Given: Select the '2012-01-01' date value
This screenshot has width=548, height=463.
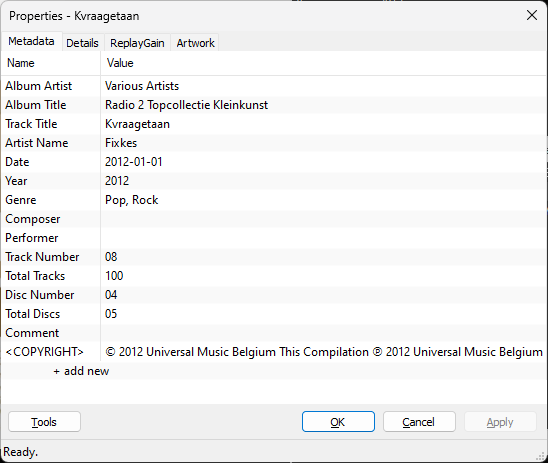Looking at the screenshot, I should click(134, 162).
